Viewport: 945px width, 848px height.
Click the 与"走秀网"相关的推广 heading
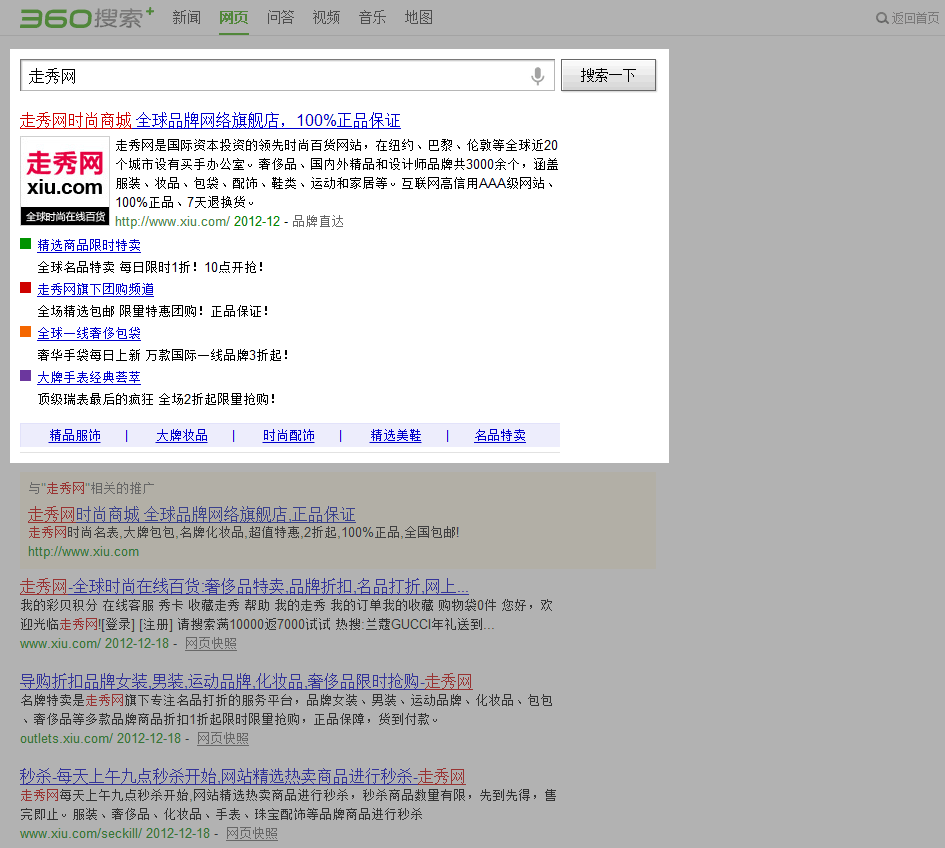[91, 488]
